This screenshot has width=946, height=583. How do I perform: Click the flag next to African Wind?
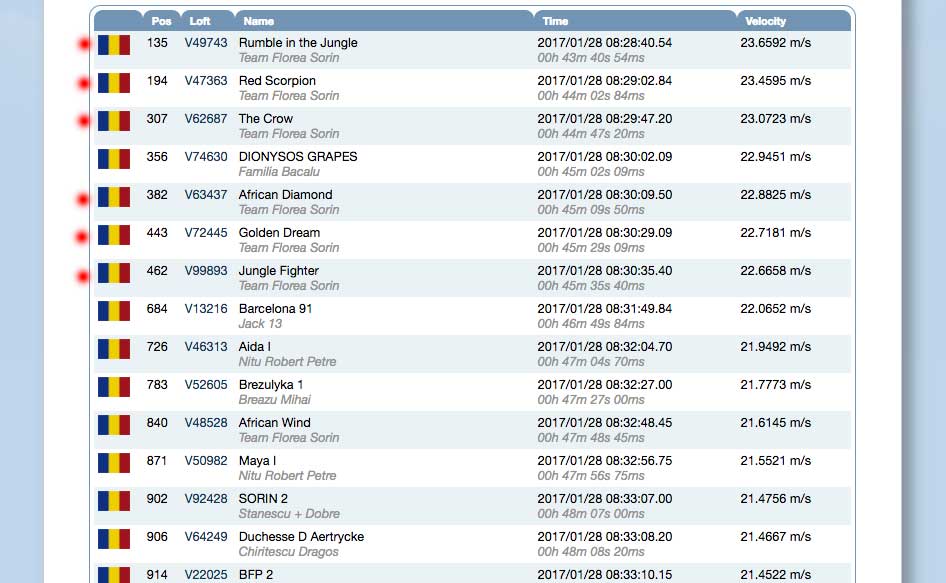(x=114, y=425)
